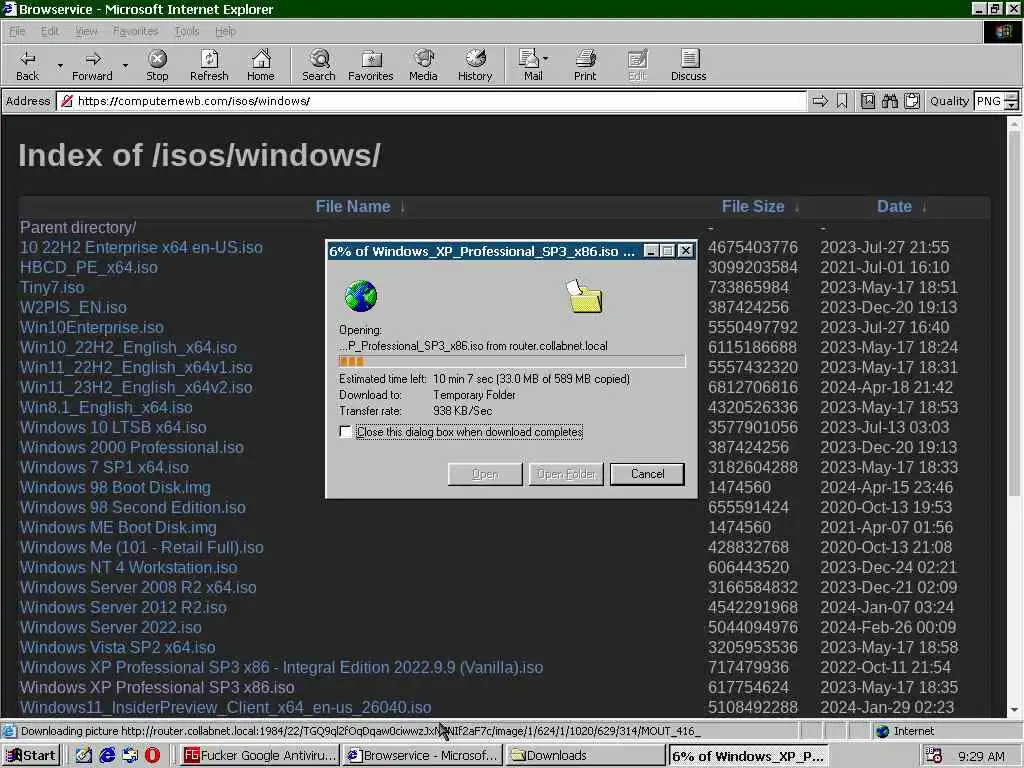Switch to Browservice taskbar button

[422, 756]
